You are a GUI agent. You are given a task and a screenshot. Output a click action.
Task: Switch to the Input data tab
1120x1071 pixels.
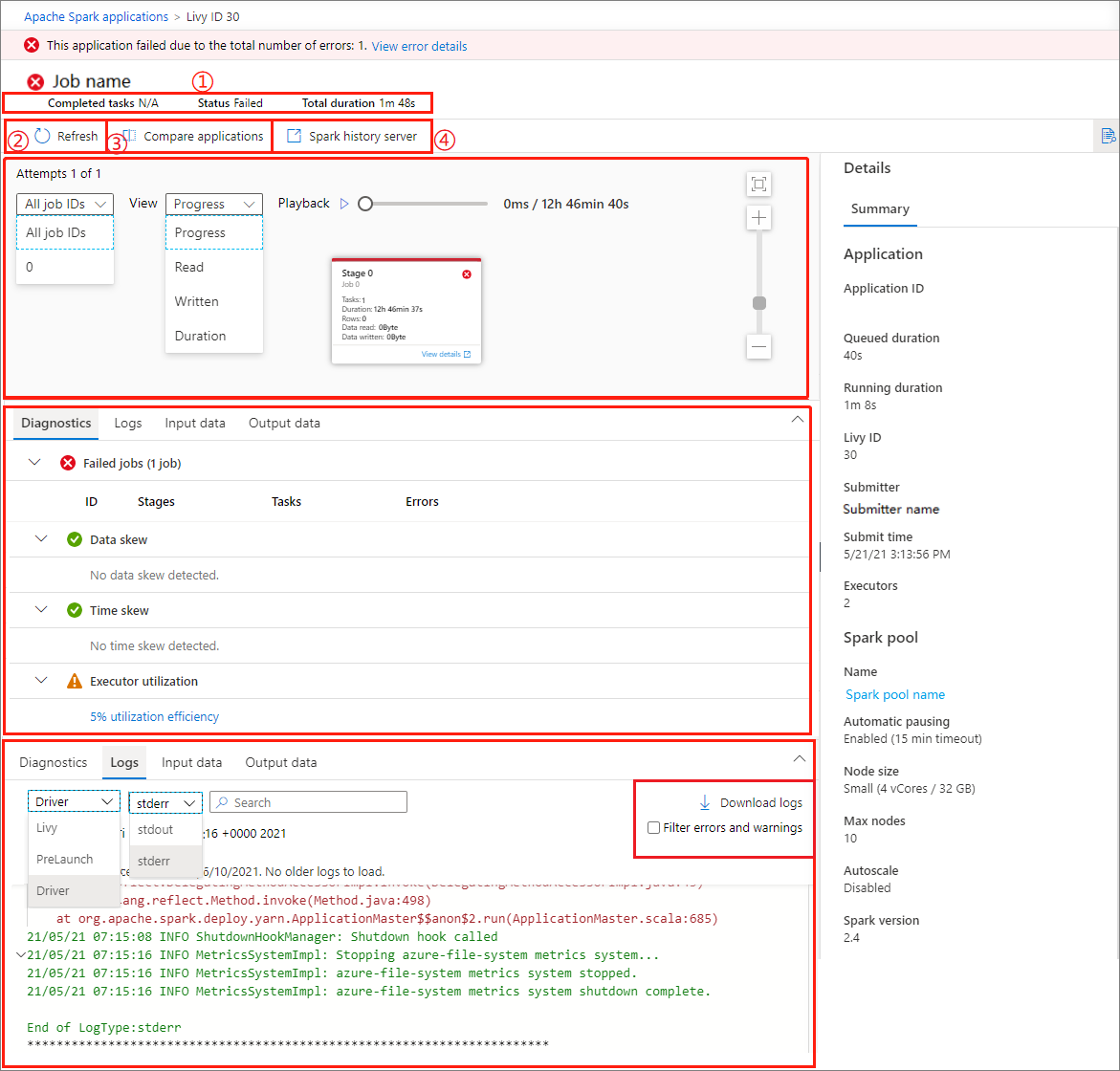click(x=195, y=423)
